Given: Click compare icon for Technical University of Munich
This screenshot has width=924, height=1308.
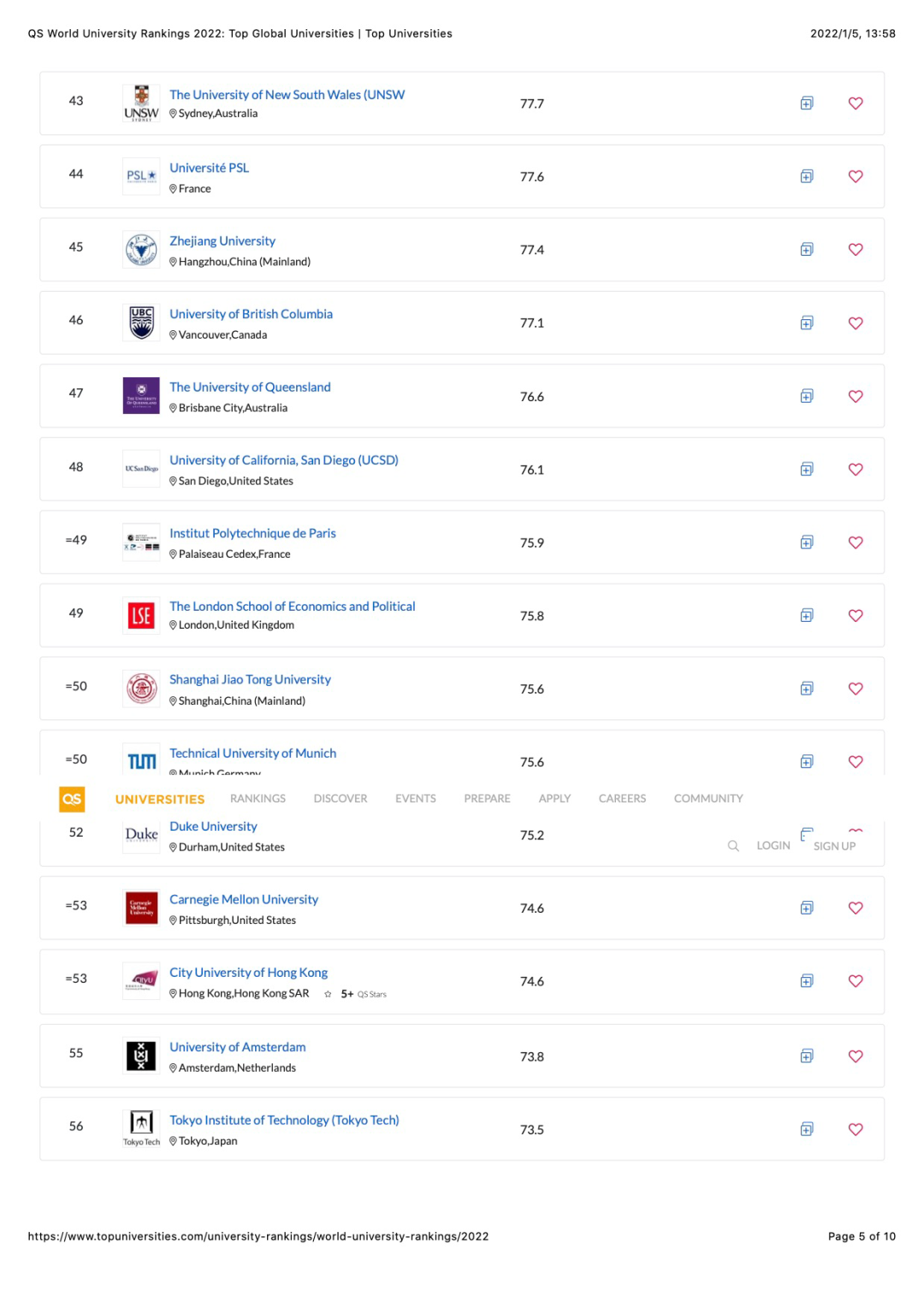Looking at the screenshot, I should coord(807,761).
